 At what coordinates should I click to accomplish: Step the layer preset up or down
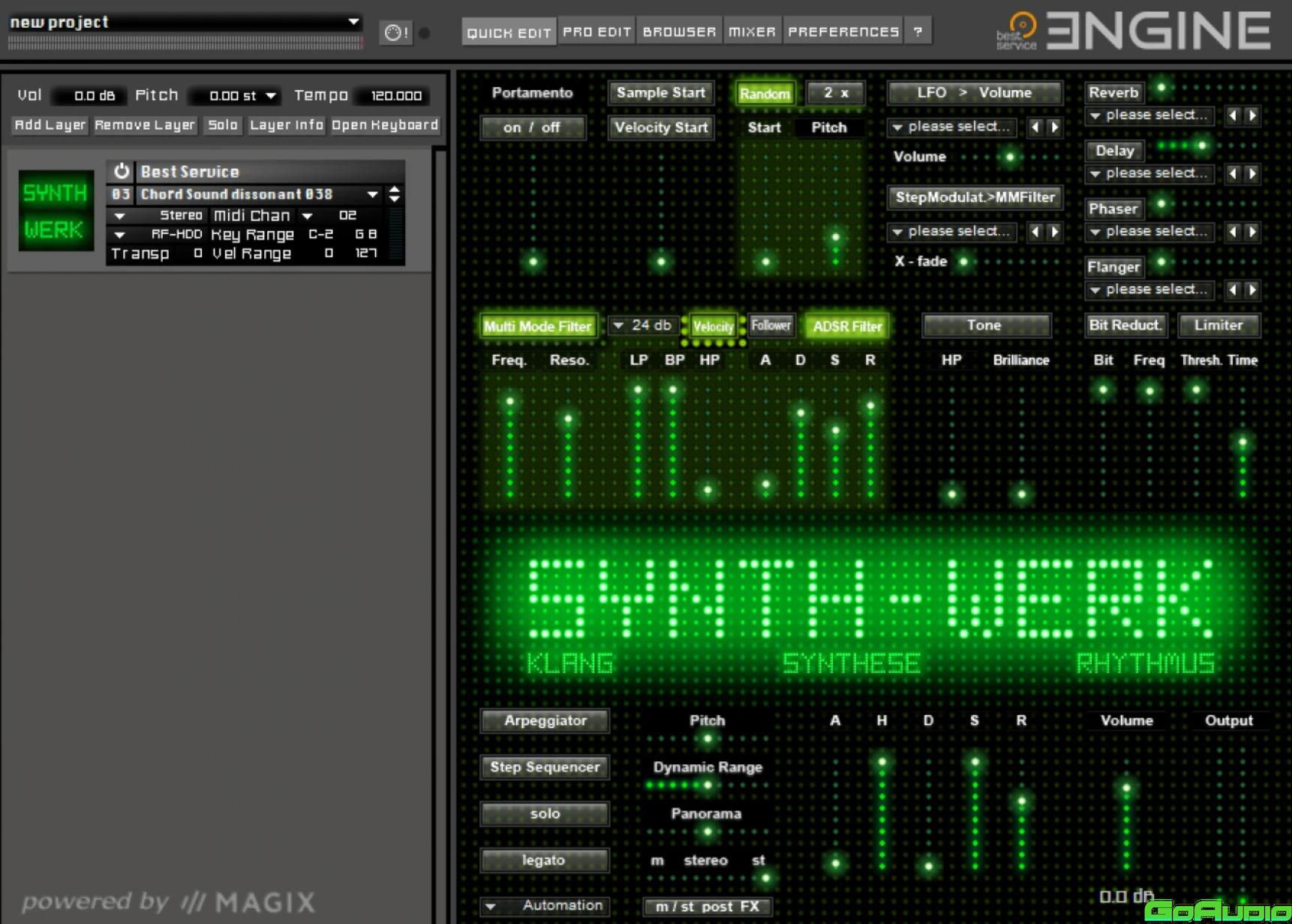tap(395, 194)
